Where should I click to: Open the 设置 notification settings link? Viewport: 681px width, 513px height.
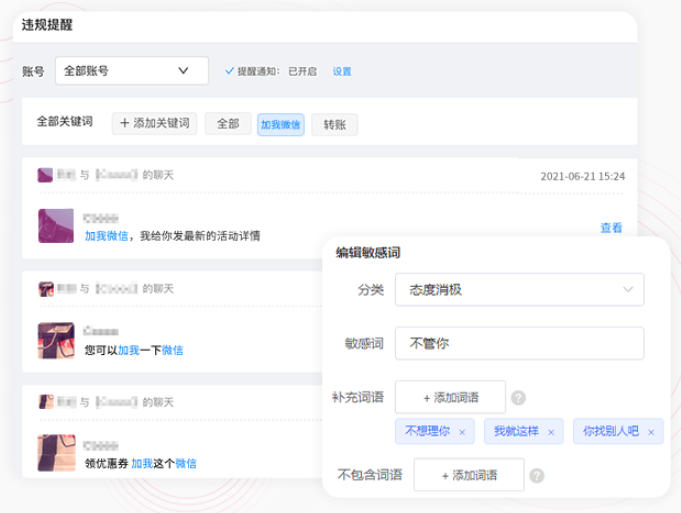(x=342, y=72)
